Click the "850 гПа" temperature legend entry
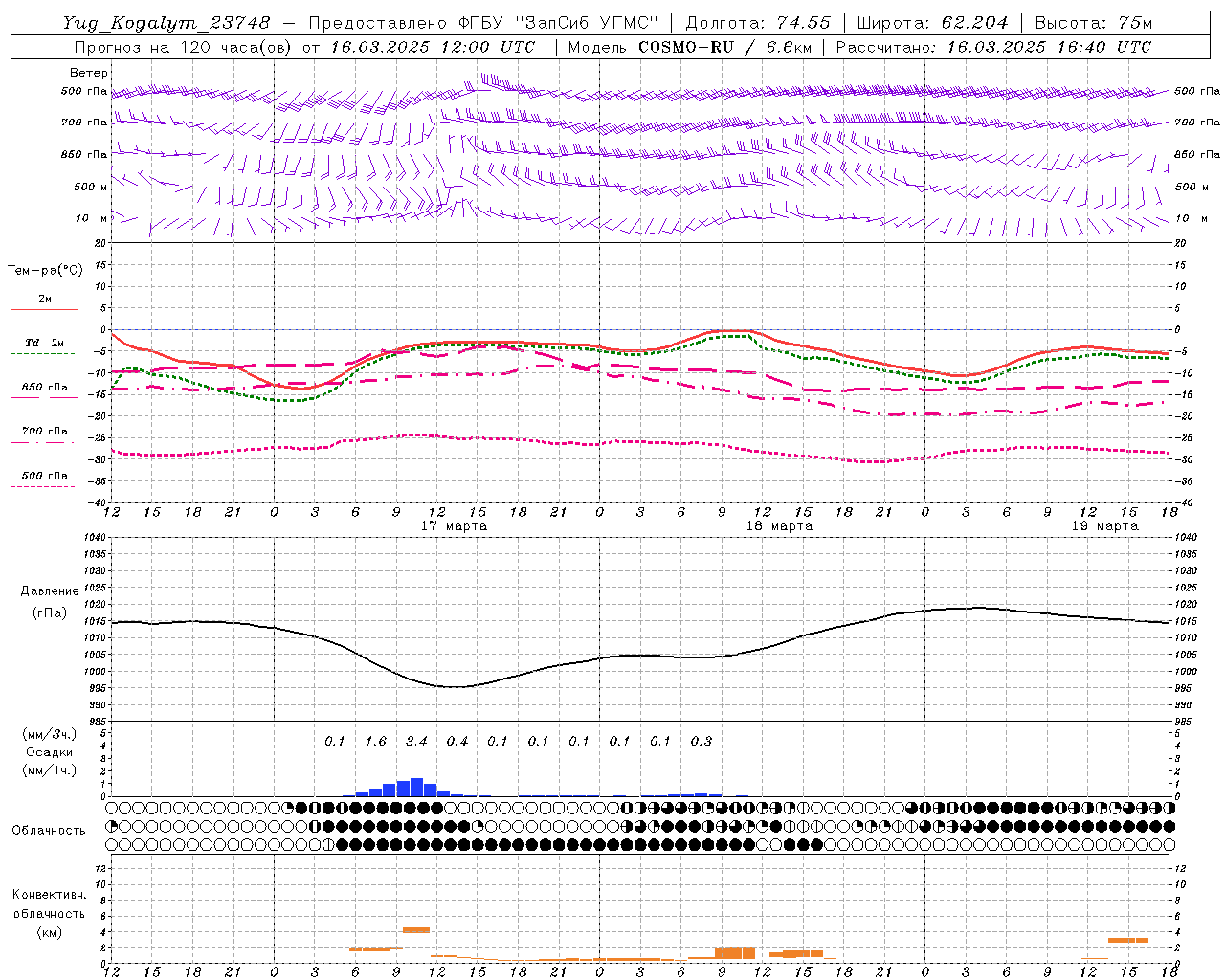This screenshot has height=980, width=1225. (x=45, y=388)
